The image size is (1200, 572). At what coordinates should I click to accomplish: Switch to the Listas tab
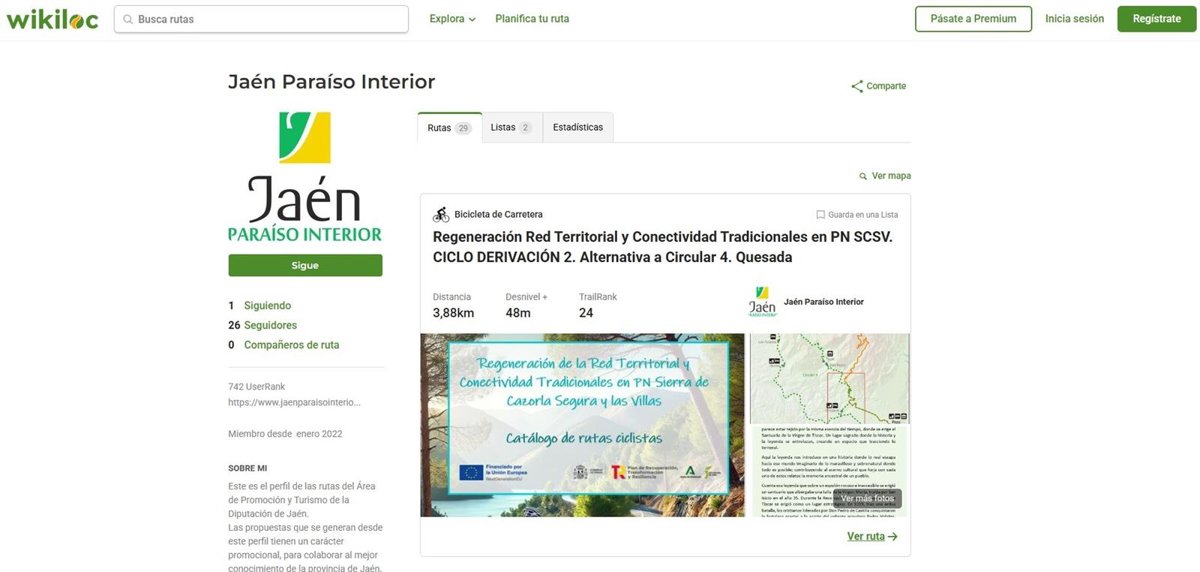[511, 128]
